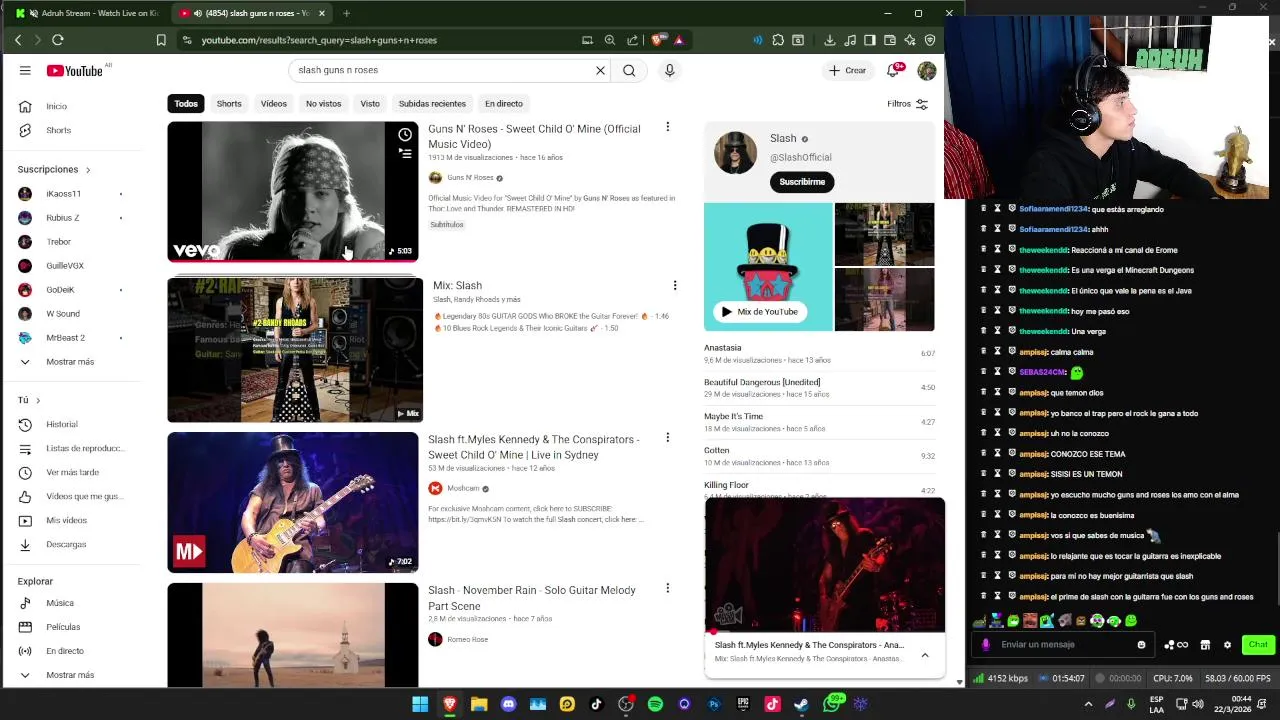This screenshot has width=1280, height=720.
Task: Show hidden system tray icons
Action: [x=1088, y=704]
